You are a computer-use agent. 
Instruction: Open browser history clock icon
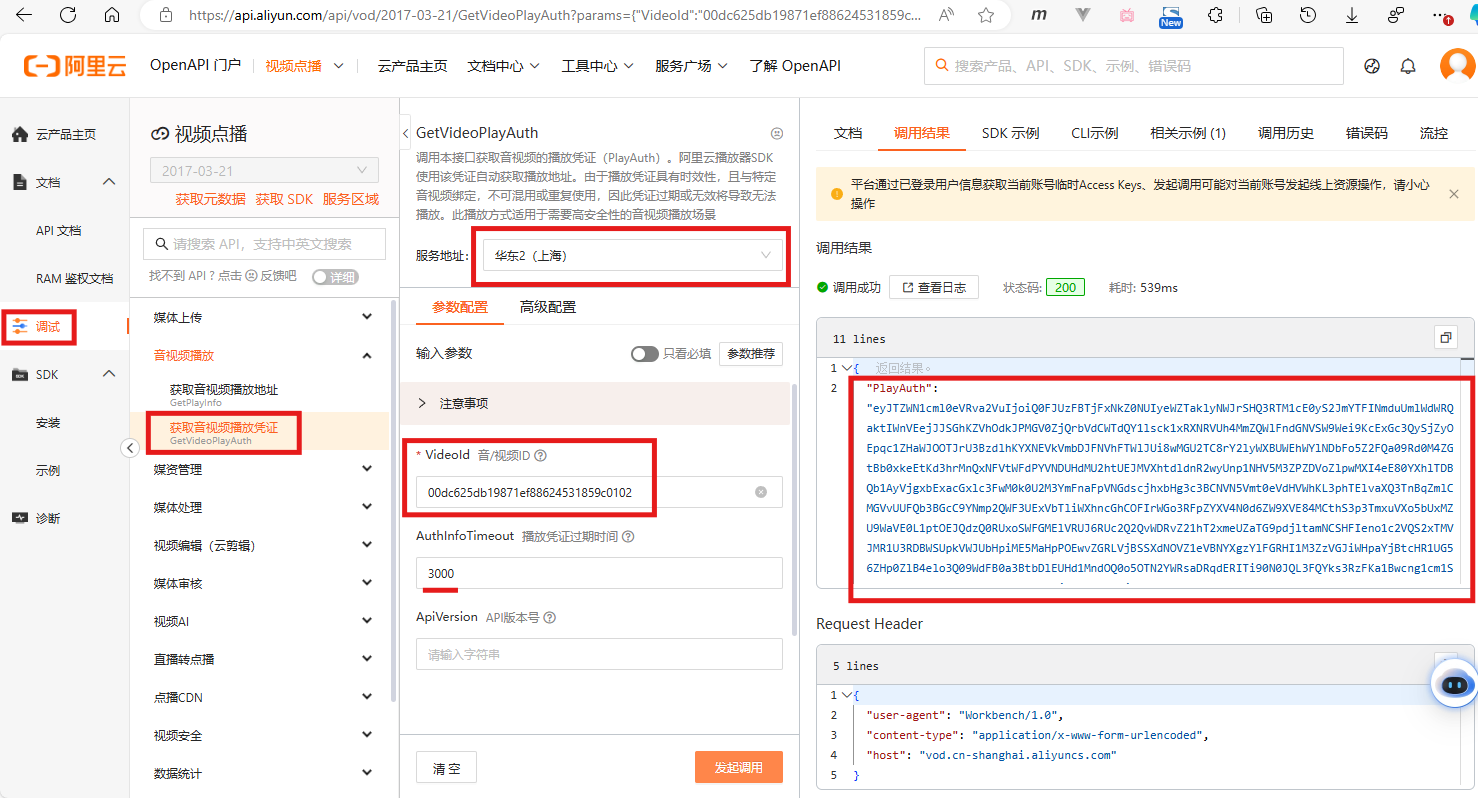tap(1307, 15)
